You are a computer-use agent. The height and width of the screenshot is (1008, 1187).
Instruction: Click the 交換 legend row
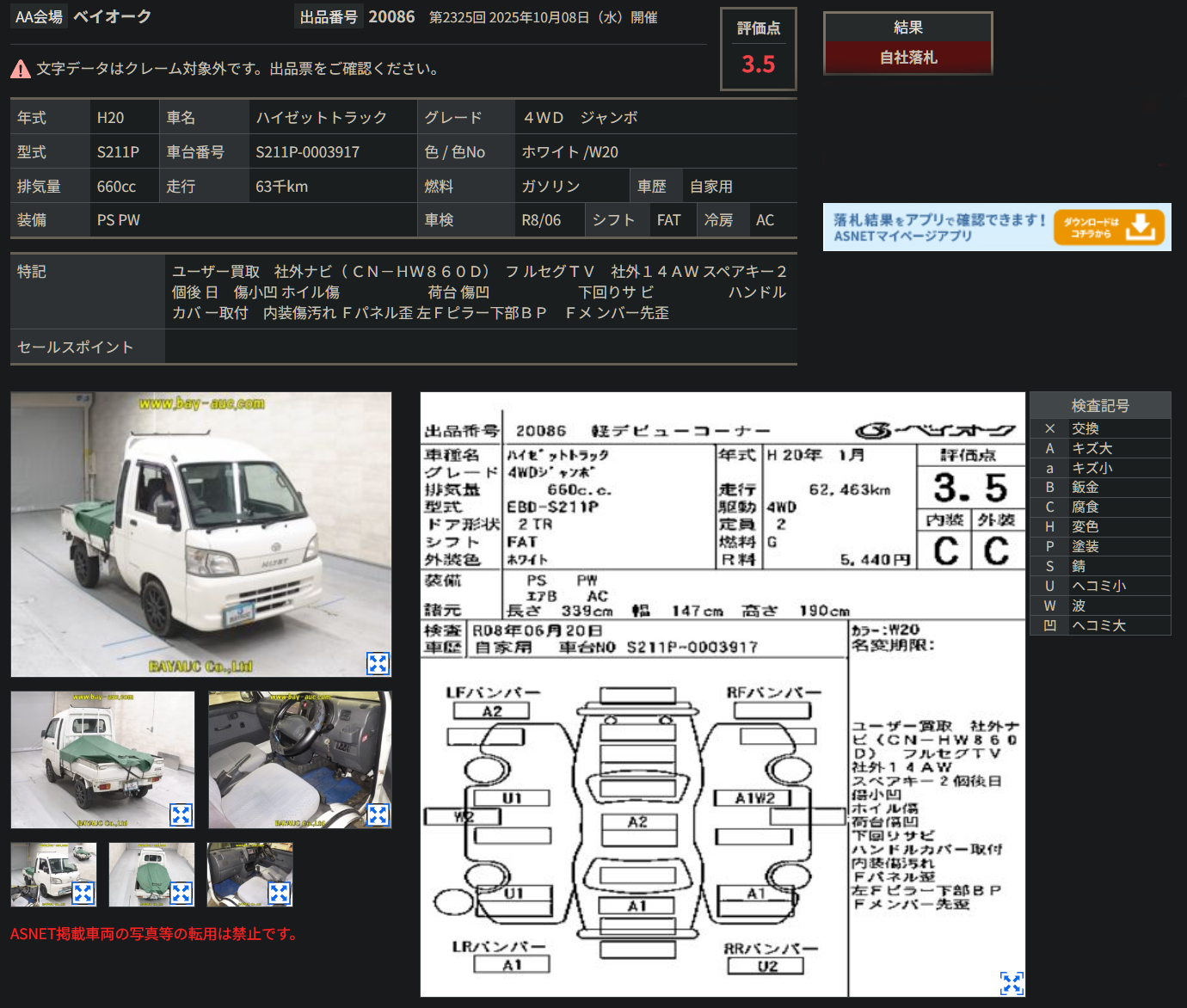point(1100,428)
